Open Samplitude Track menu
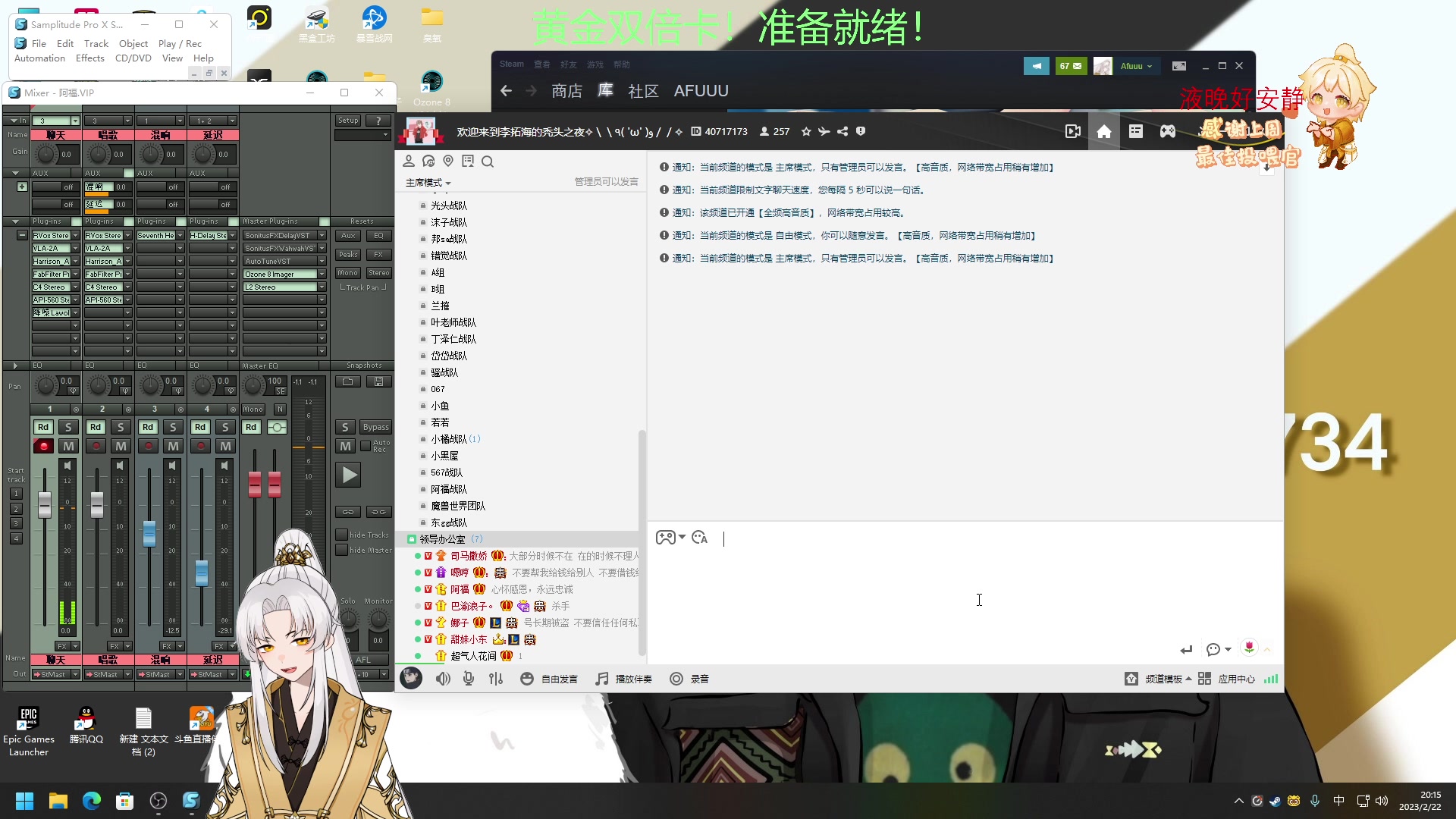 pyautogui.click(x=96, y=43)
